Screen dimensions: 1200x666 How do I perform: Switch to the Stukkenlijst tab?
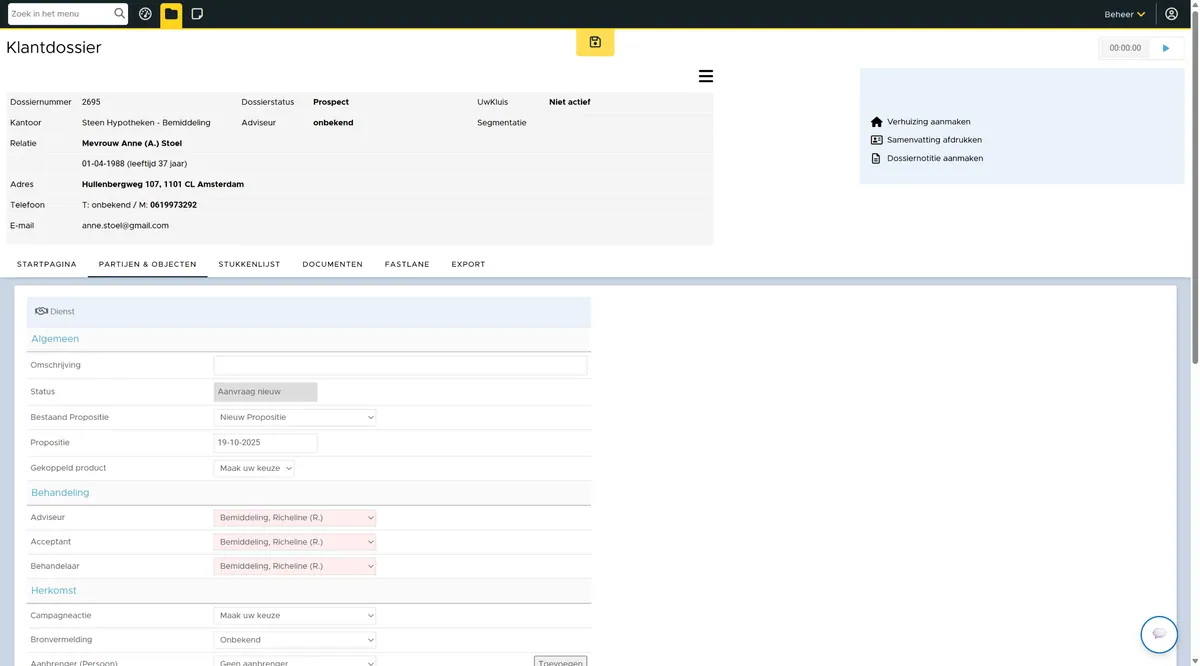[249, 264]
